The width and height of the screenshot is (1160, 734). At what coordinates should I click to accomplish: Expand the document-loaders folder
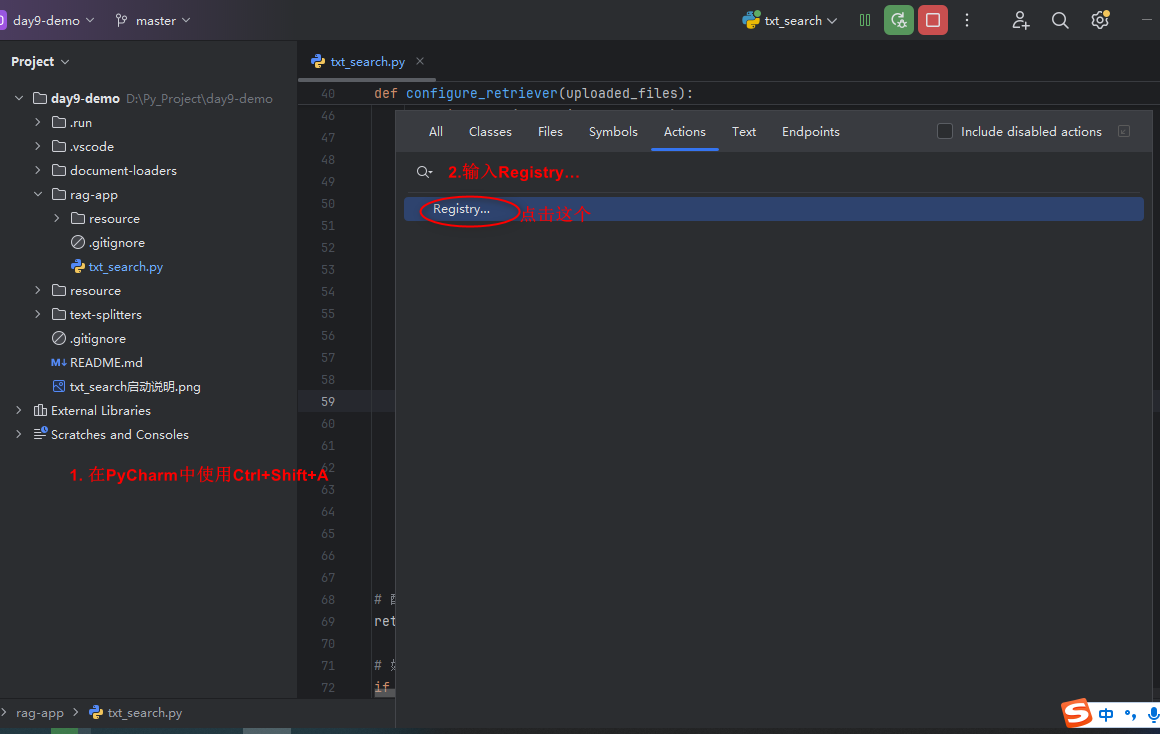click(38, 170)
